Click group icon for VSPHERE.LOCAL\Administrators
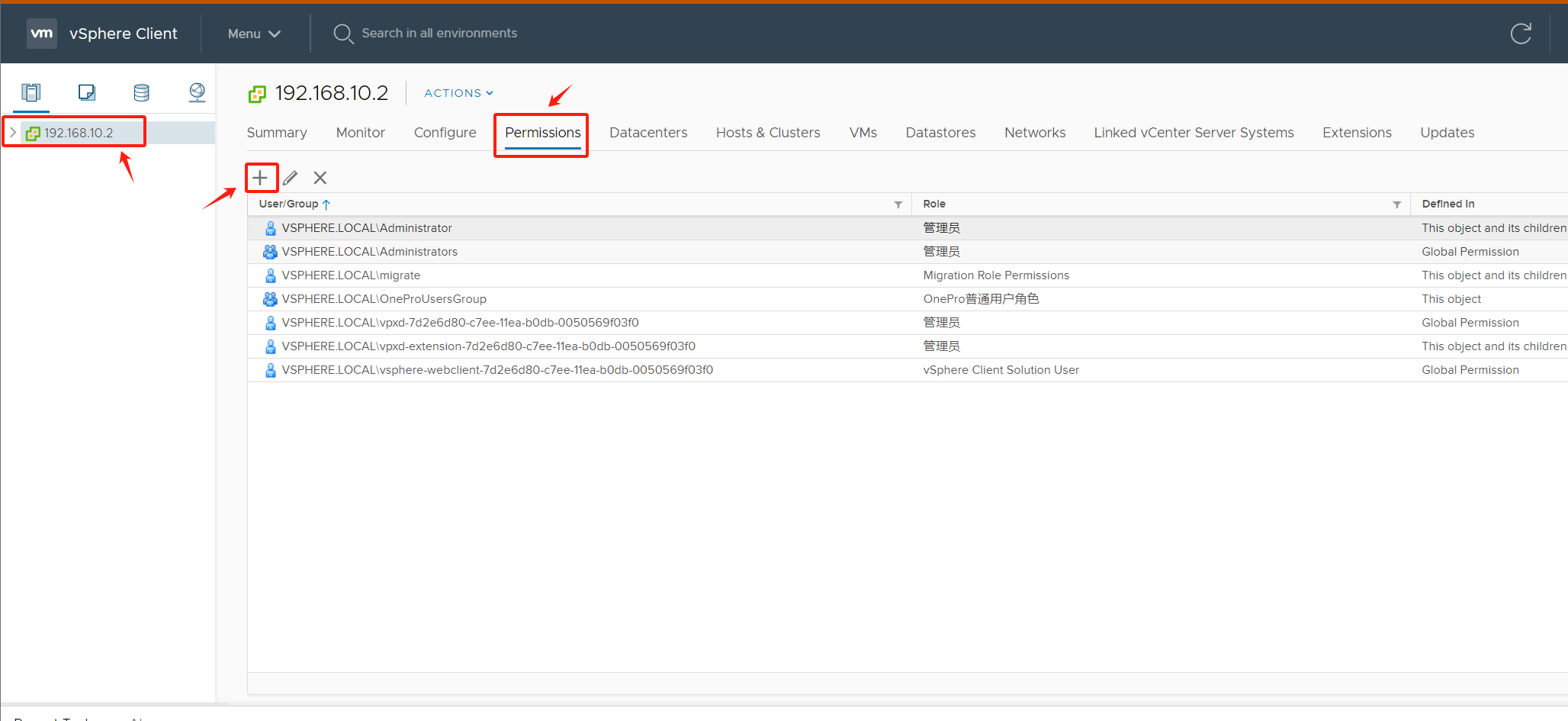The image size is (1568, 721). pos(270,252)
